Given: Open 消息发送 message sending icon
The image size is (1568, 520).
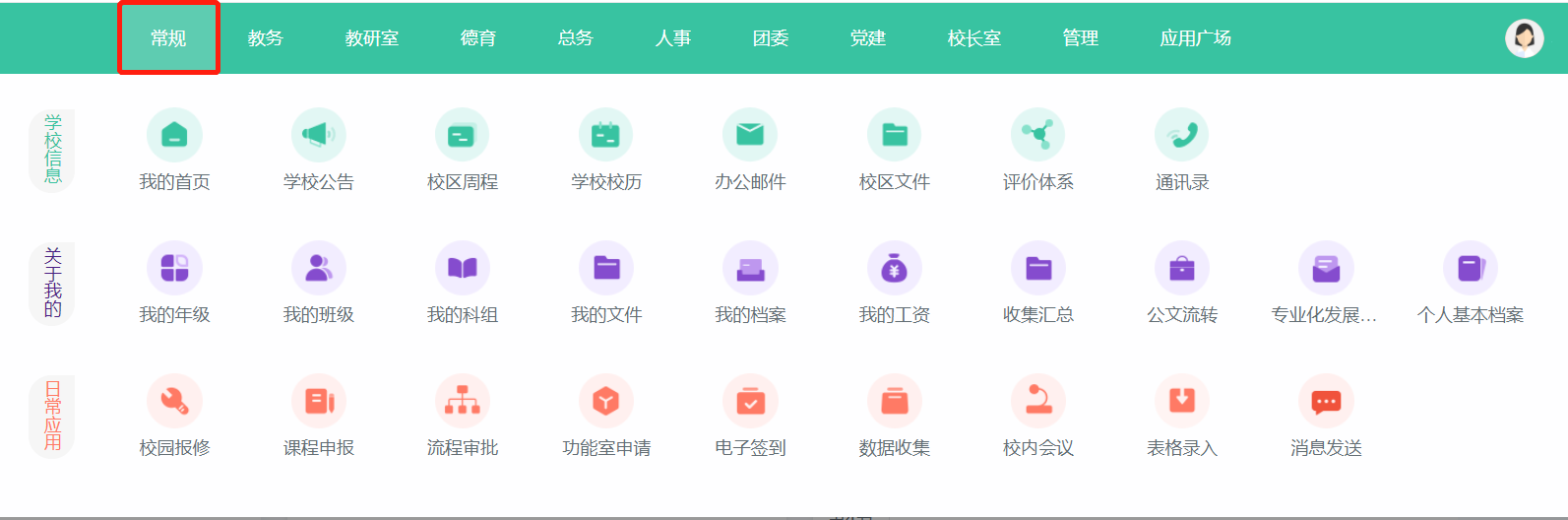Looking at the screenshot, I should point(1326,401).
